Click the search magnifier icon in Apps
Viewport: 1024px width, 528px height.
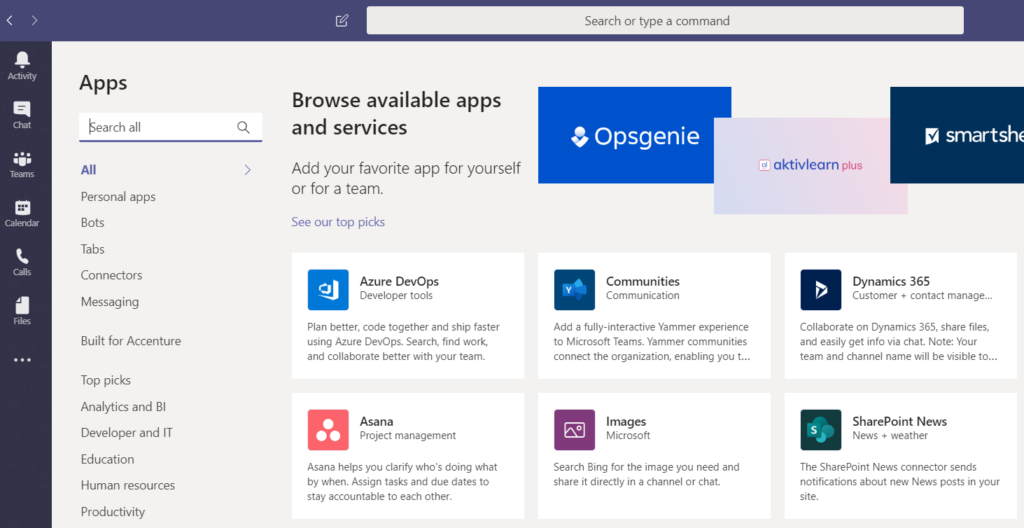244,127
